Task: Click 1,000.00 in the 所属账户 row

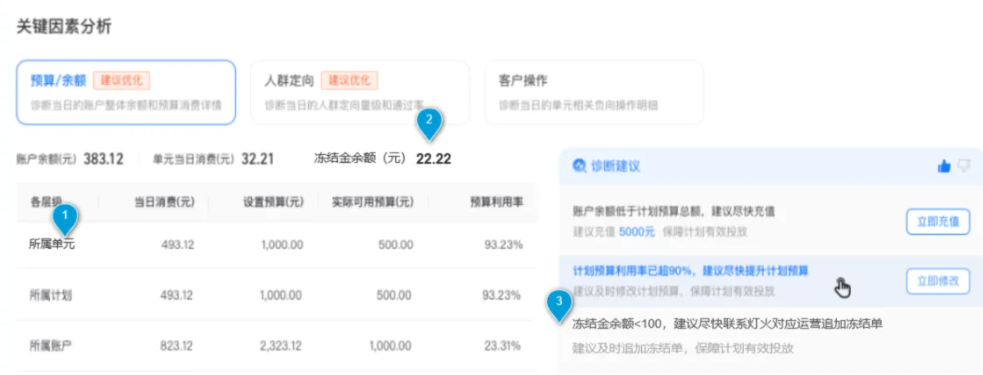Action: click(391, 346)
